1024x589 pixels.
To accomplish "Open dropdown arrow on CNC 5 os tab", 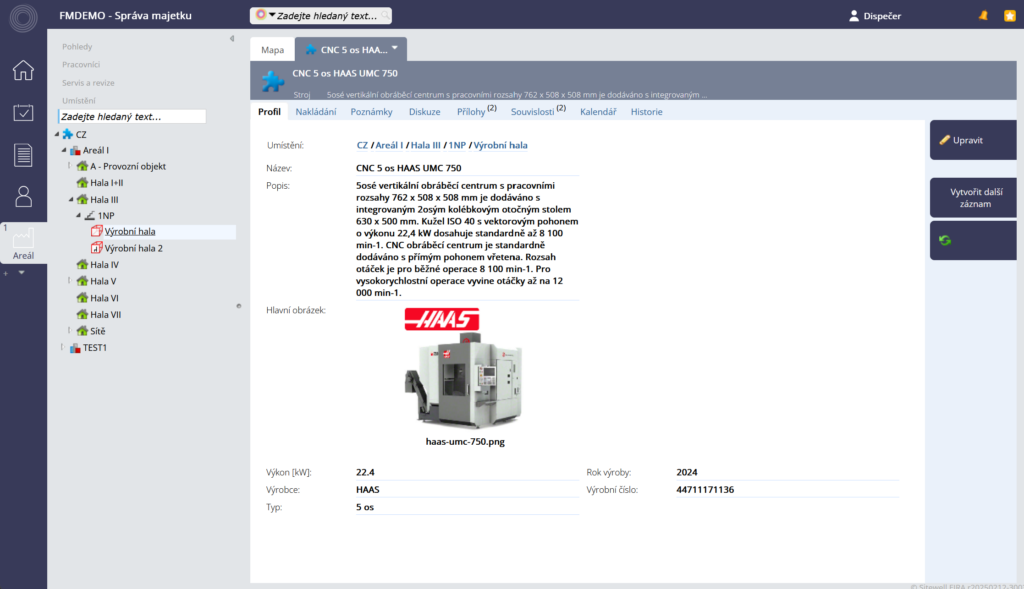I will coord(394,48).
